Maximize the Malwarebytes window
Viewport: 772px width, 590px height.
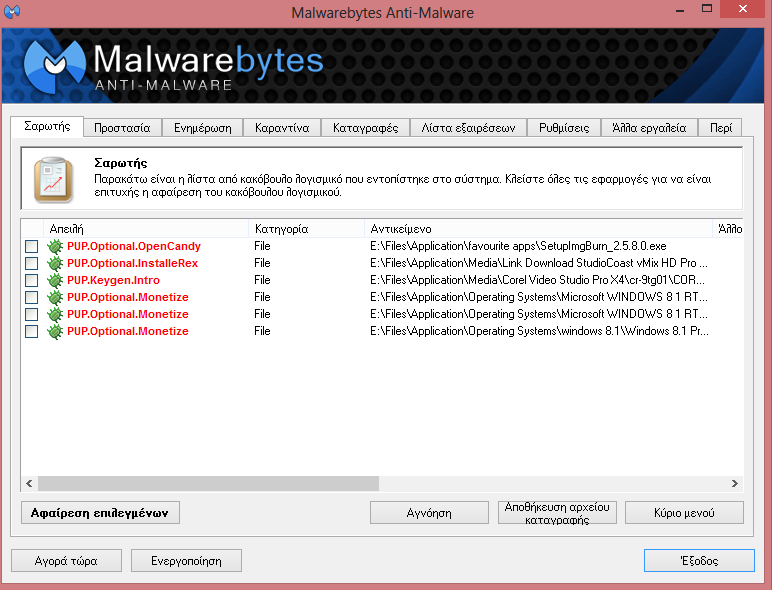click(x=707, y=8)
